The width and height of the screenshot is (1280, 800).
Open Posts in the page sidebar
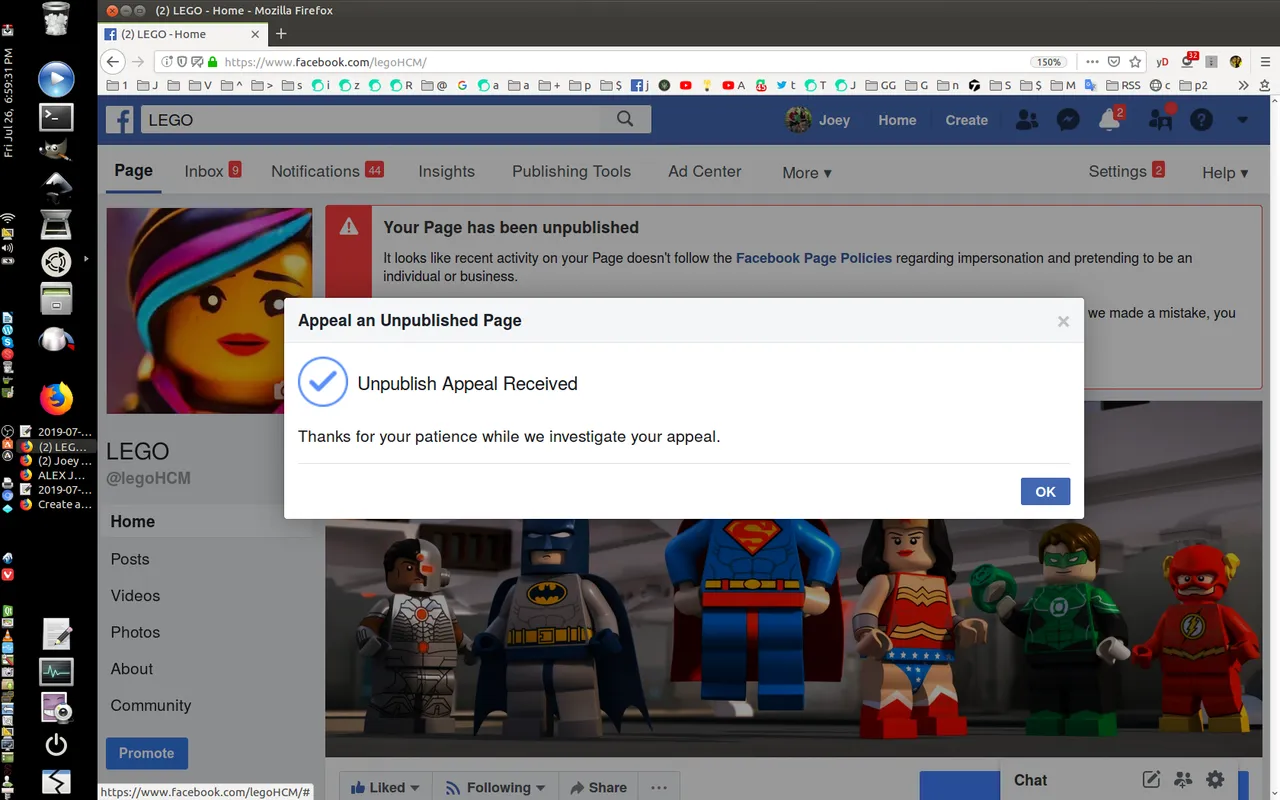[130, 559]
